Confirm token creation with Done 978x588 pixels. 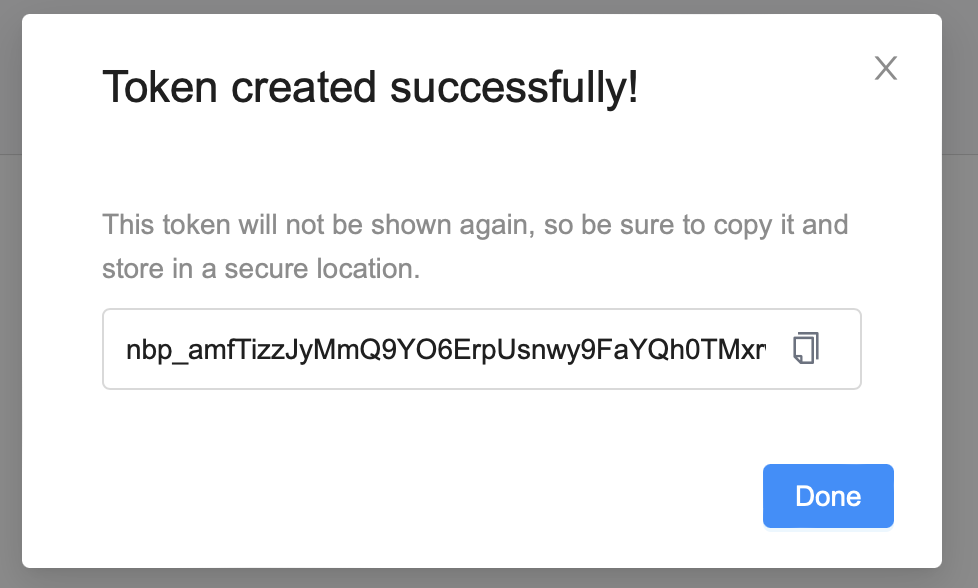(828, 496)
